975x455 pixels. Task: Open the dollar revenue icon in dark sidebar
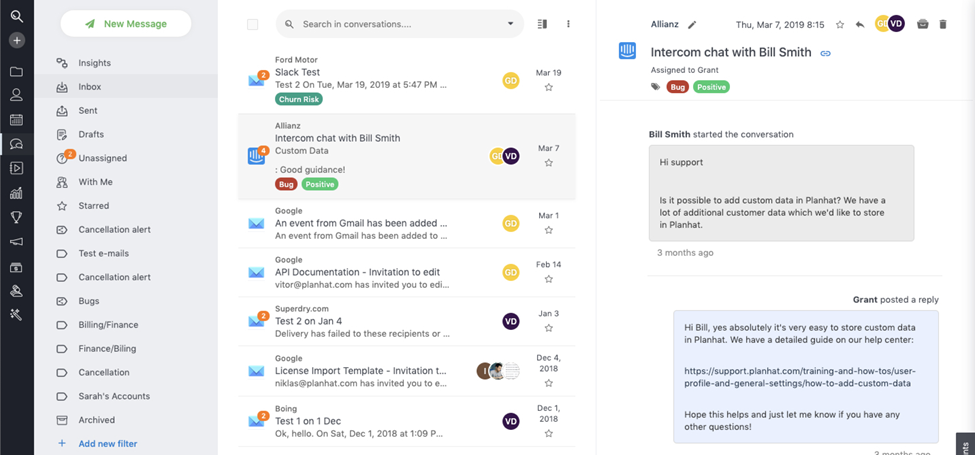[x=17, y=267]
